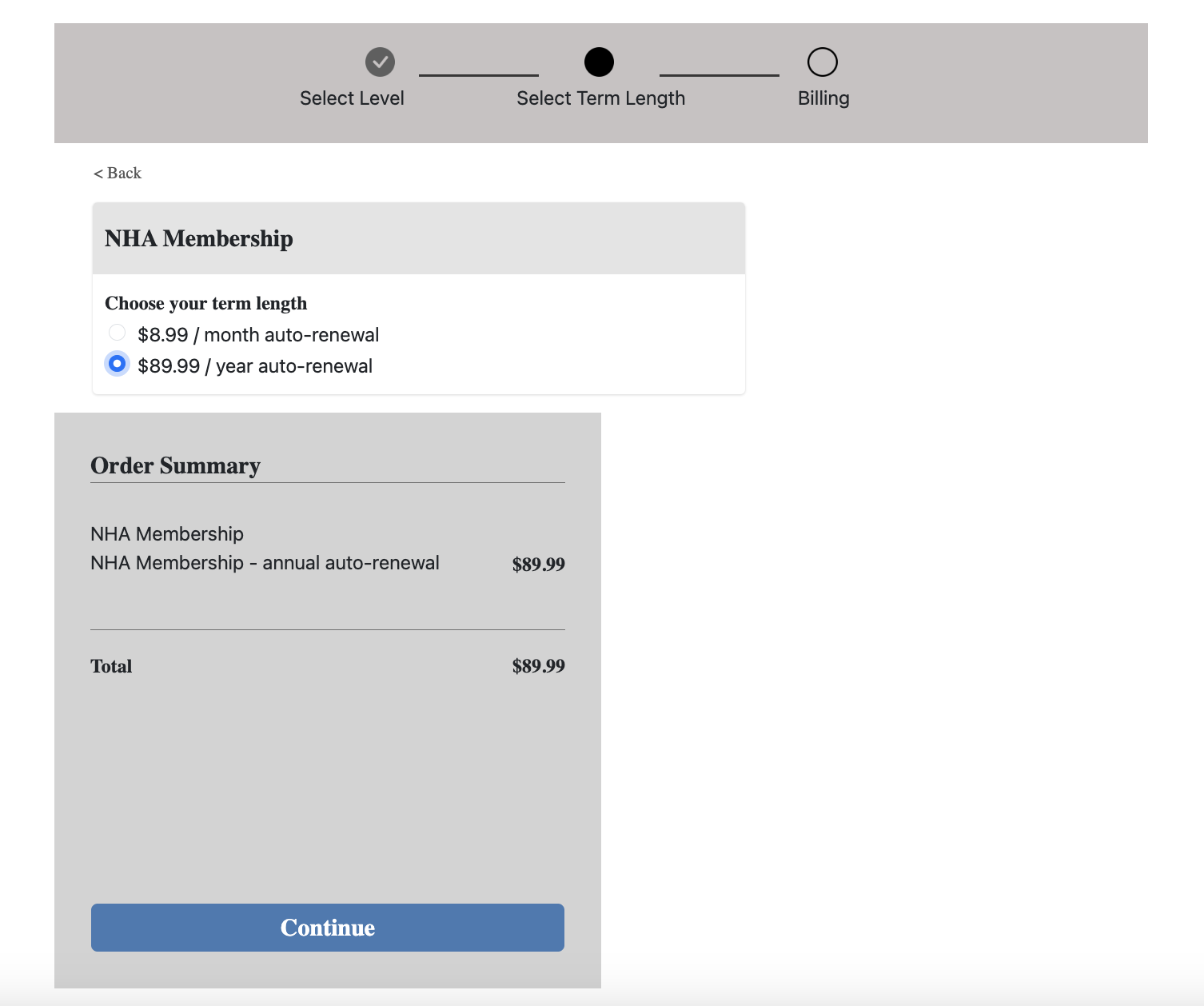Select the yearly auto-renewal radio button
This screenshot has width=1204, height=1006.
[x=118, y=364]
